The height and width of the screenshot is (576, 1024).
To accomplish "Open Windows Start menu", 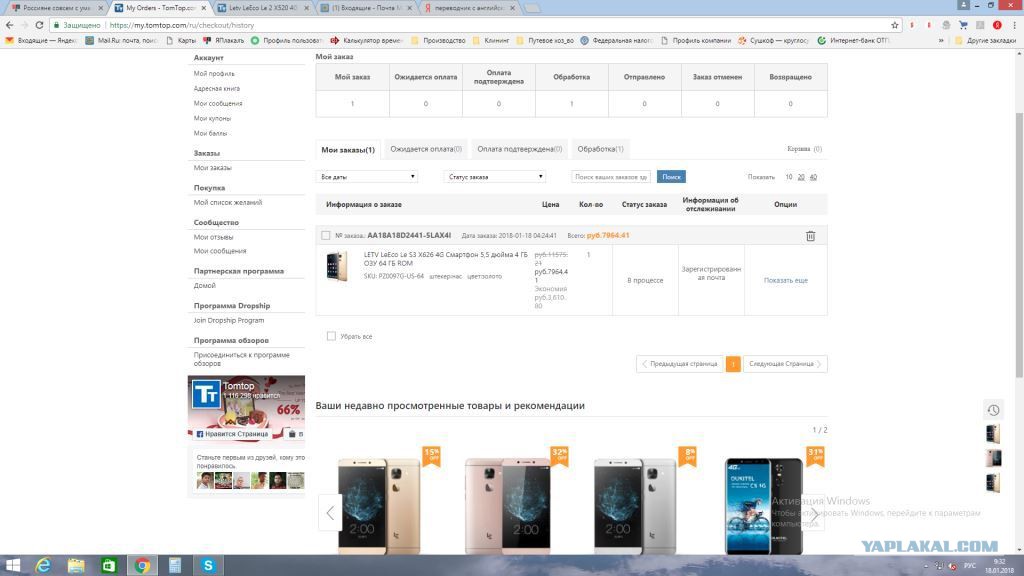I will coord(12,566).
